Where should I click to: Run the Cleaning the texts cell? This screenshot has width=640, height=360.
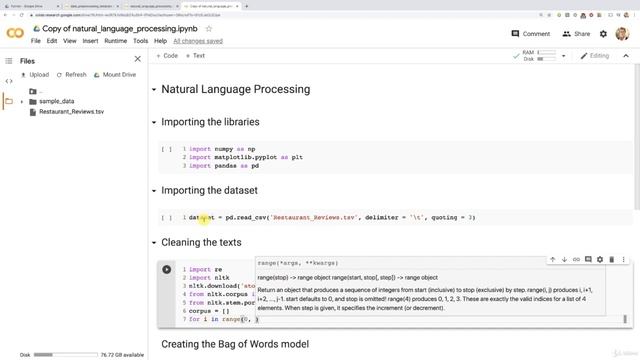167,269
